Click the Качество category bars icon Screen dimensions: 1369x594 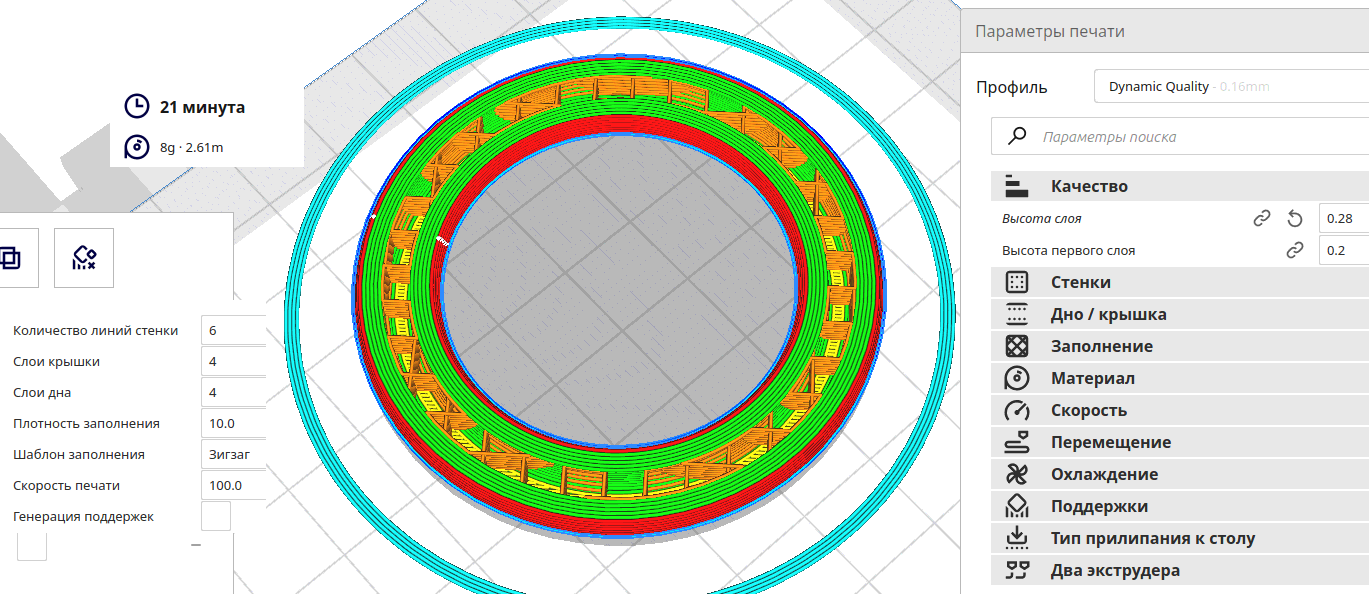1016,186
